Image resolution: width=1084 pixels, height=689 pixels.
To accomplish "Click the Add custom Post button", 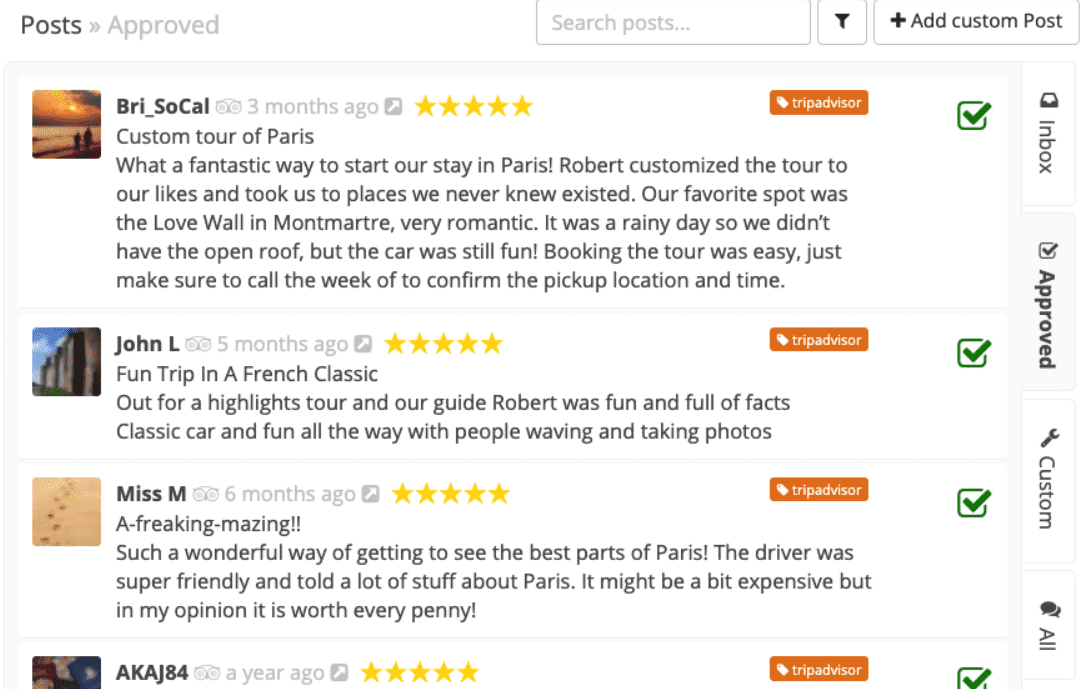I will [x=976, y=21].
